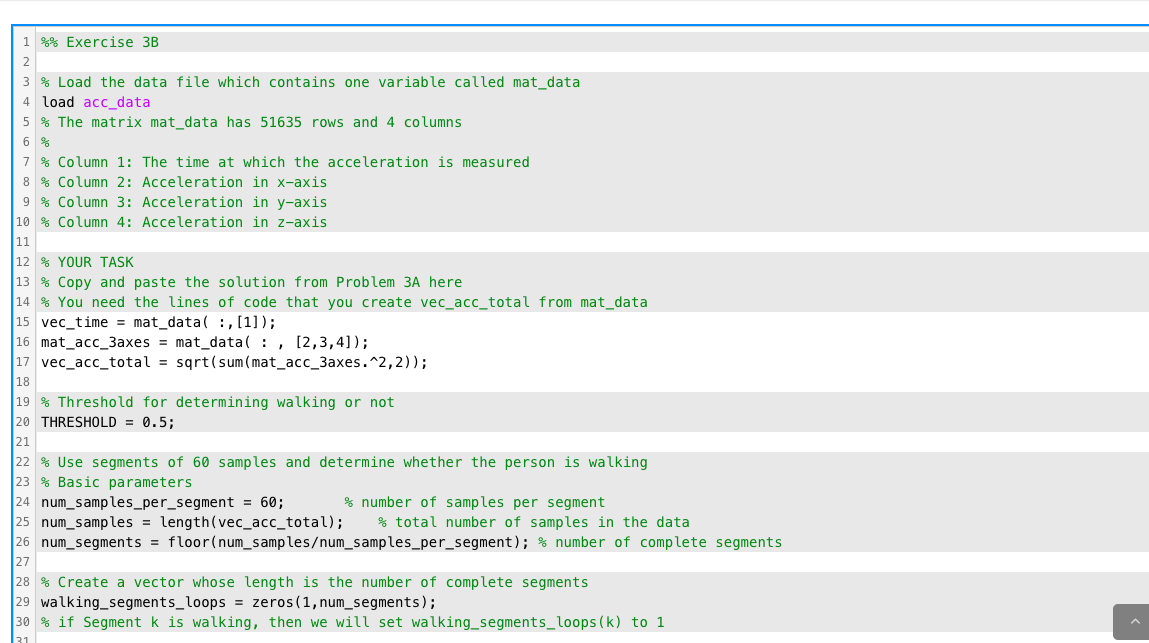Click line number 29 in the gutter
This screenshot has height=643, width=1149.
coord(23,602)
